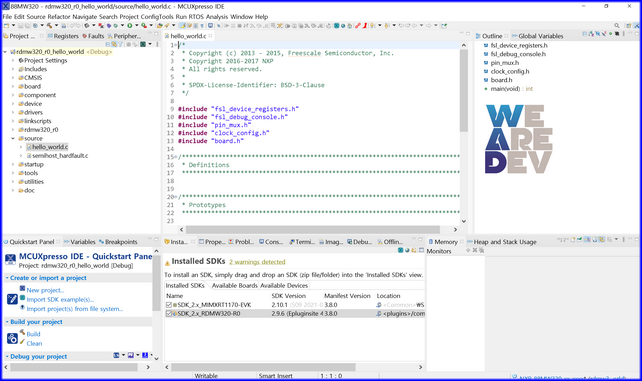Click the toolbar search magnifier icon
Viewport: 642px width, 381px height.
click(x=617, y=25)
